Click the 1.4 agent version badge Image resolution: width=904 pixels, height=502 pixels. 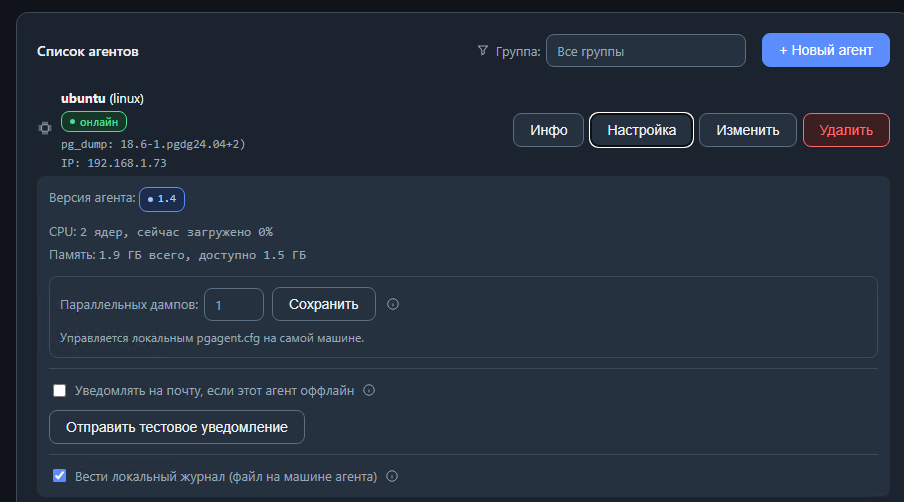click(162, 199)
